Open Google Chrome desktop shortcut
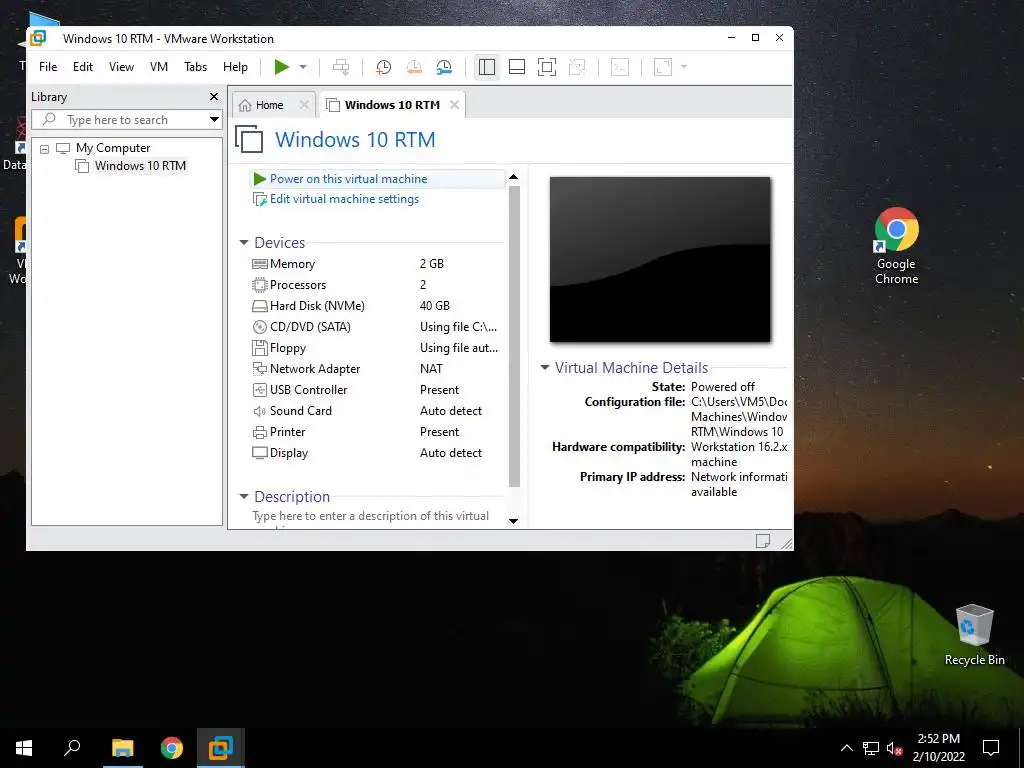 [x=897, y=246]
